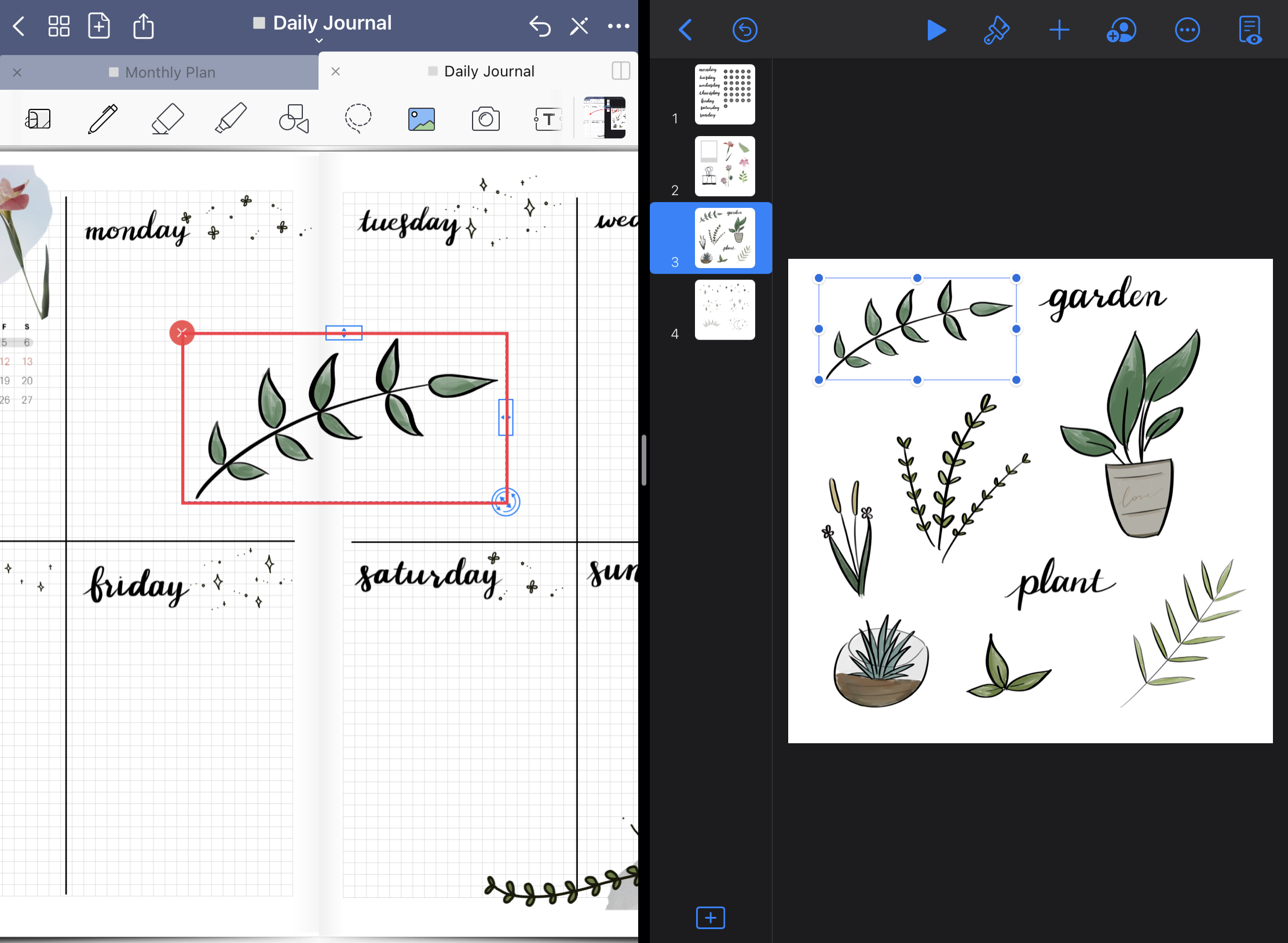The height and width of the screenshot is (943, 1288).
Task: Toggle read-only mode pencil icon
Action: (579, 26)
